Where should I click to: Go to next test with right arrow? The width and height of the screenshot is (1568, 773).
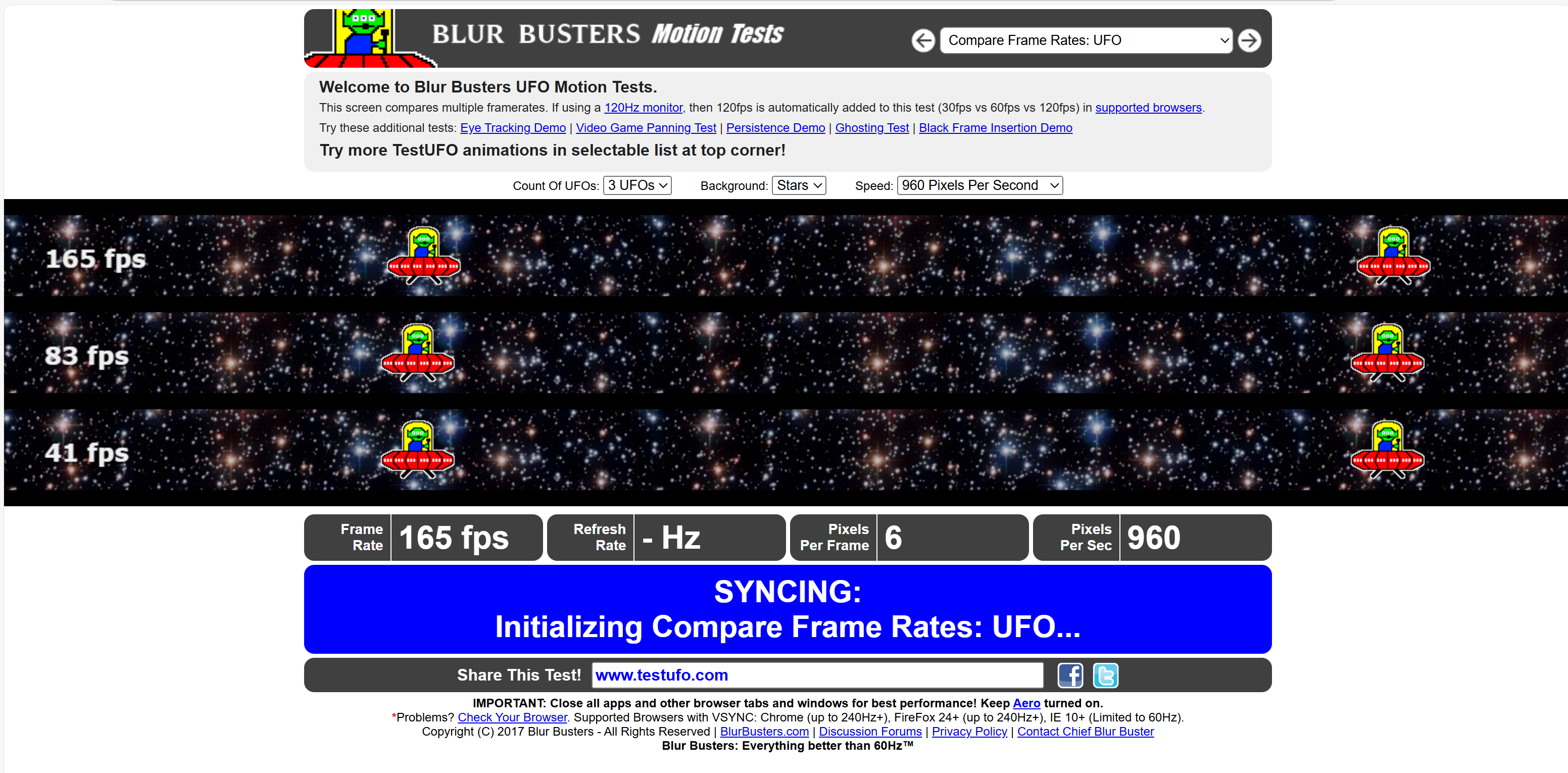[x=1249, y=41]
